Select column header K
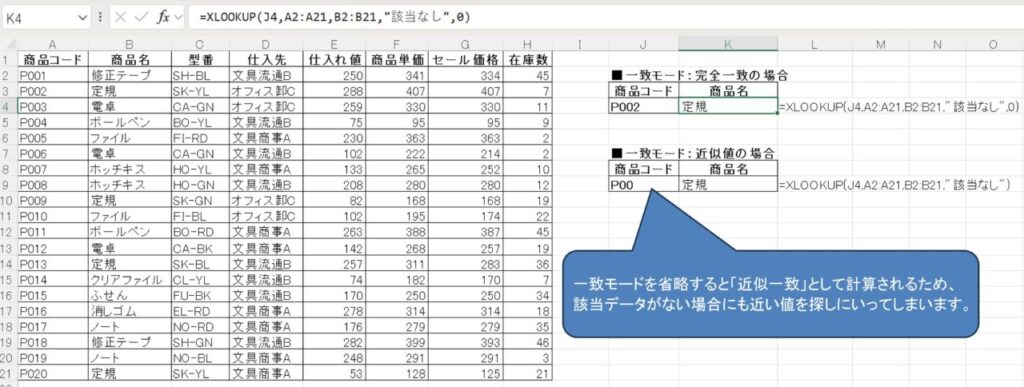Image resolution: width=1024 pixels, height=387 pixels. pos(728,44)
